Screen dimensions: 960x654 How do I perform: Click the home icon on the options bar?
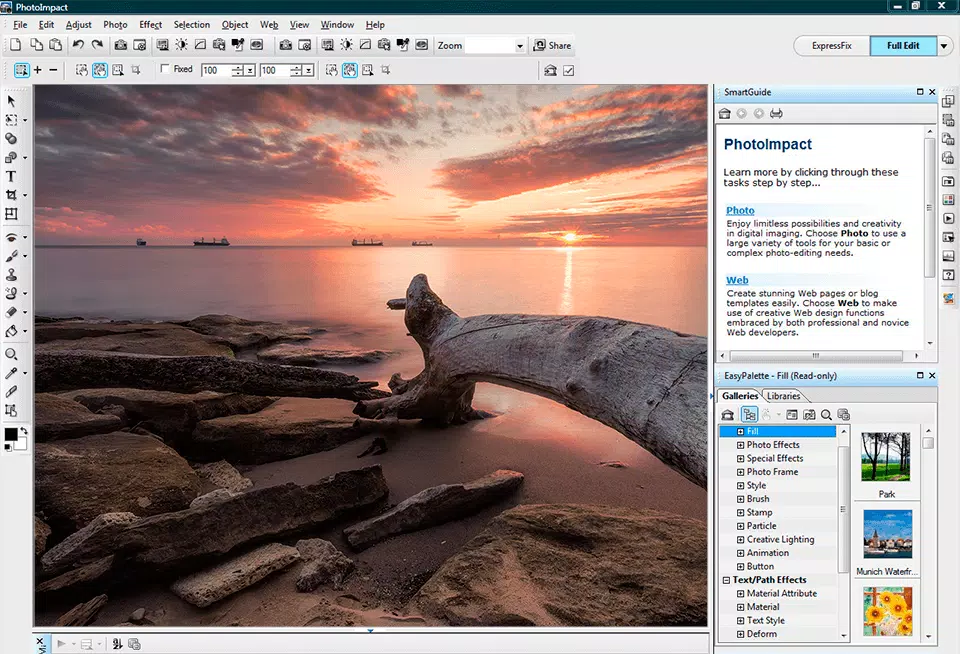pyautogui.click(x=550, y=70)
